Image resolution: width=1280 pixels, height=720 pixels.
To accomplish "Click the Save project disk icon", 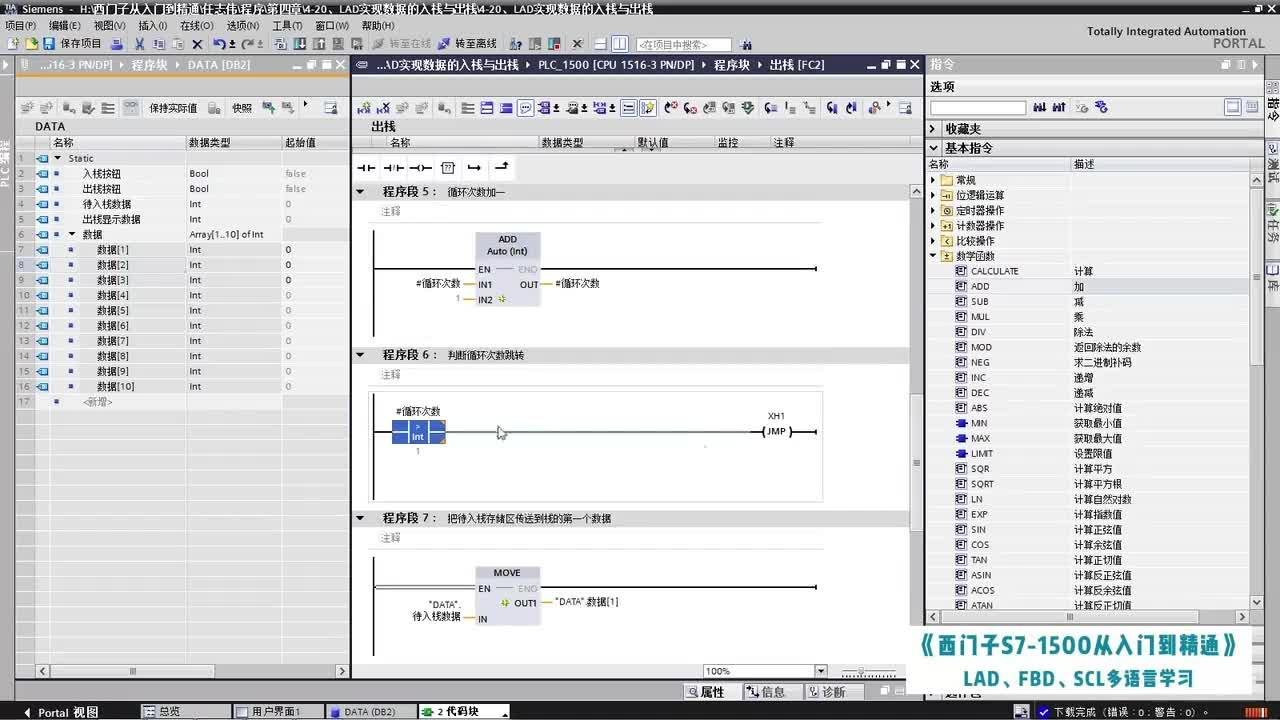I will 48,44.
